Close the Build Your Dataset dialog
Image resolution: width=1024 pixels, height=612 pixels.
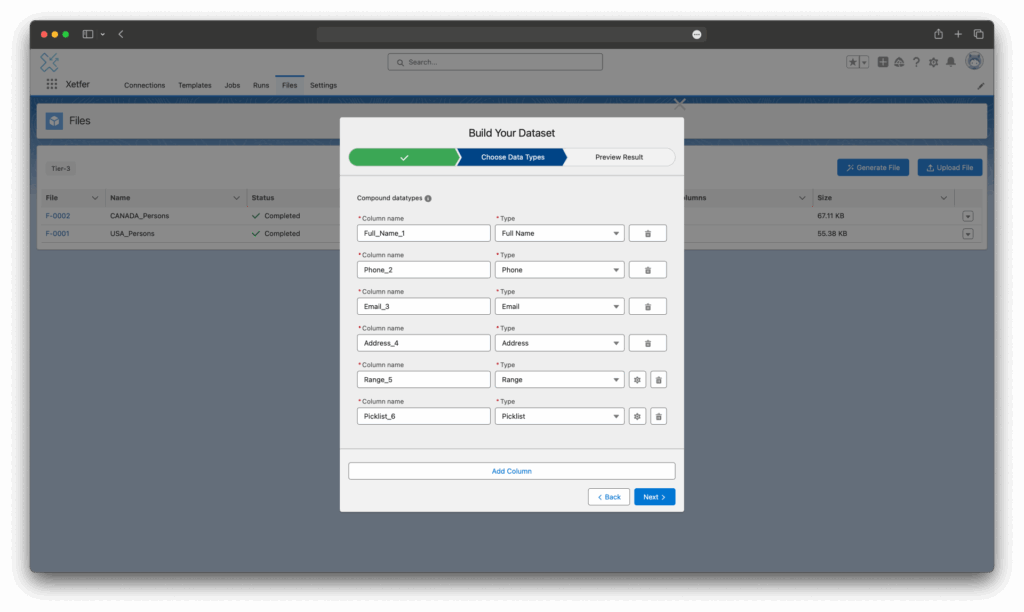pyautogui.click(x=679, y=103)
